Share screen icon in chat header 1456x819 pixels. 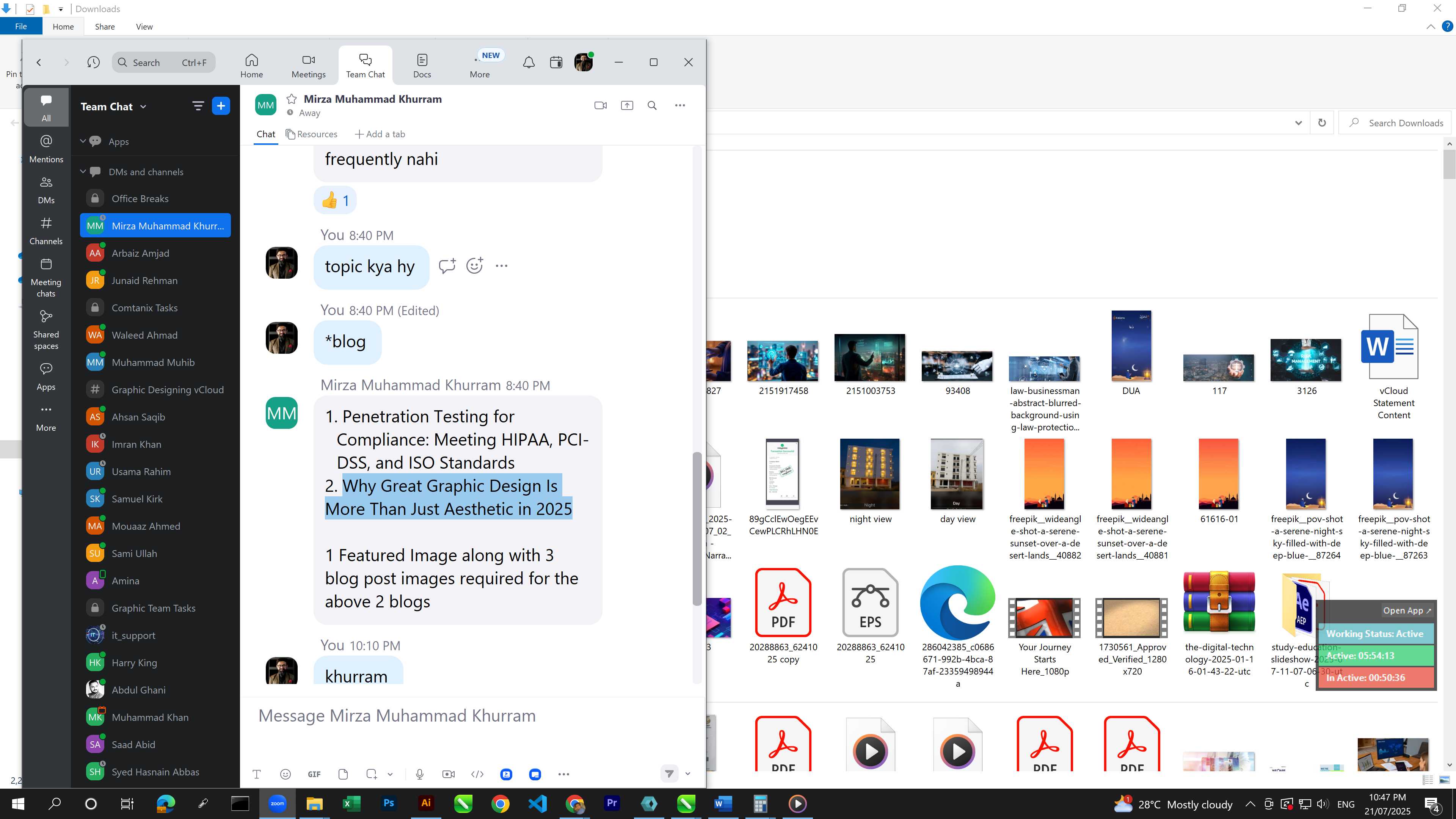pyautogui.click(x=627, y=105)
